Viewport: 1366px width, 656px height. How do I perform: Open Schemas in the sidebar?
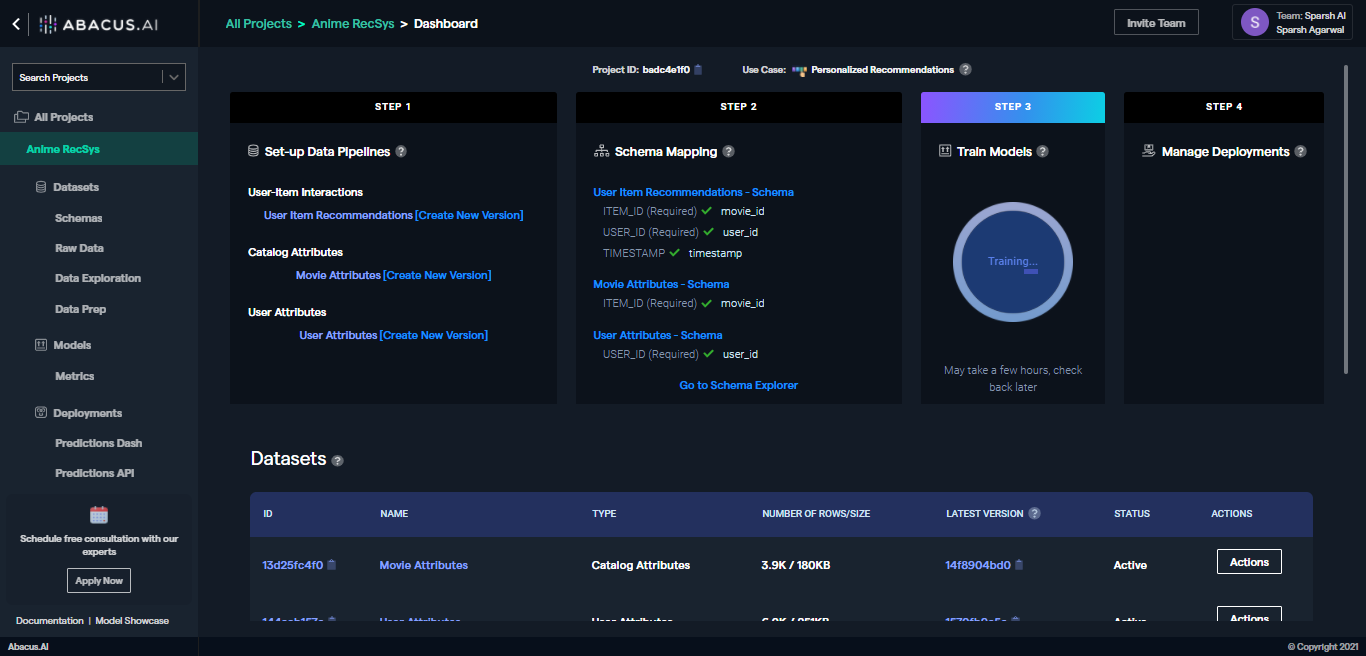79,218
